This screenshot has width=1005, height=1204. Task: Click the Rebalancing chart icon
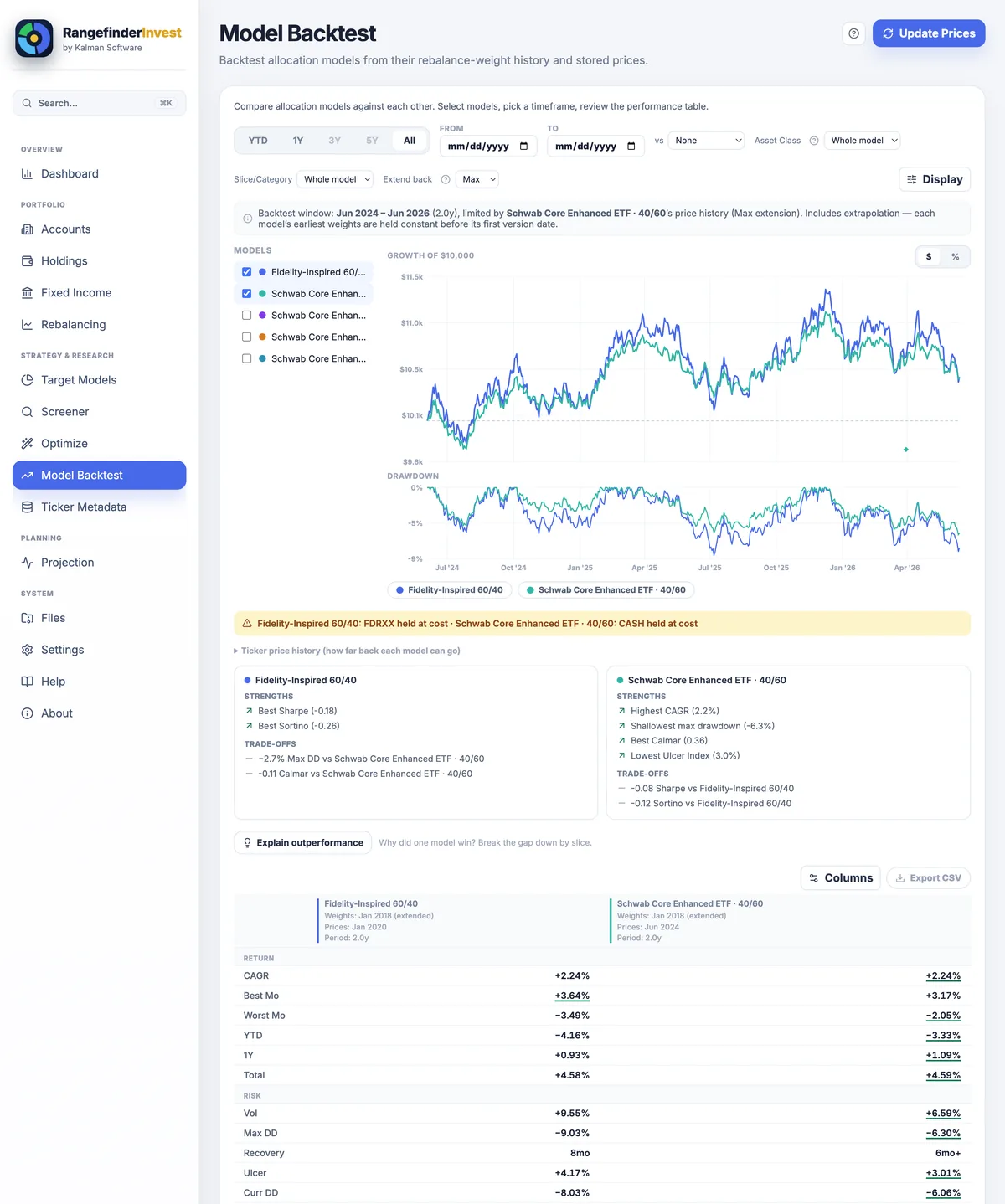[27, 325]
